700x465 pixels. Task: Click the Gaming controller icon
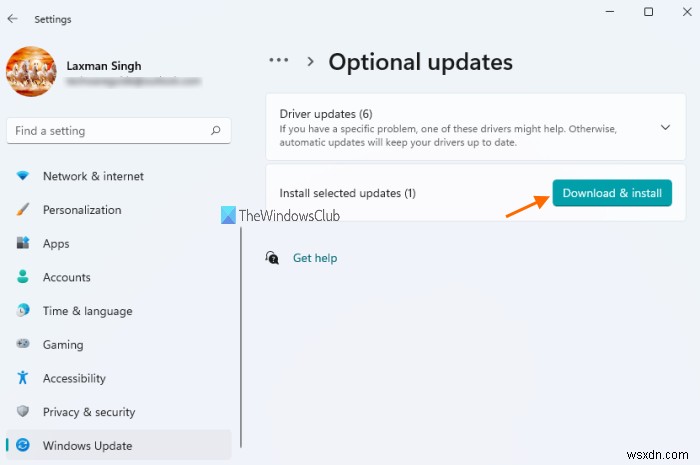[x=23, y=345]
